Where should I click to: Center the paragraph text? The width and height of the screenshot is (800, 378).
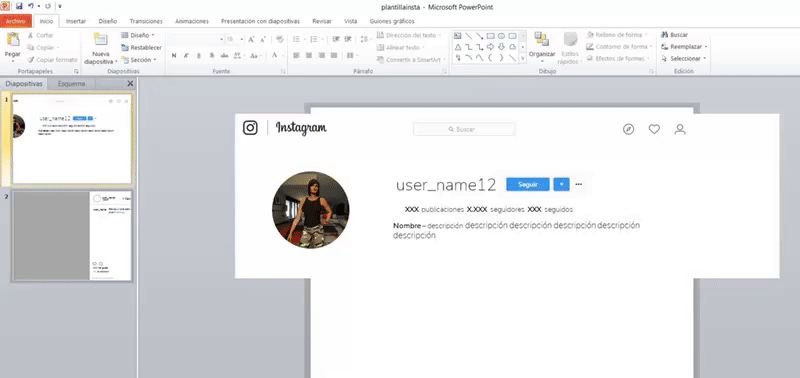309,55
